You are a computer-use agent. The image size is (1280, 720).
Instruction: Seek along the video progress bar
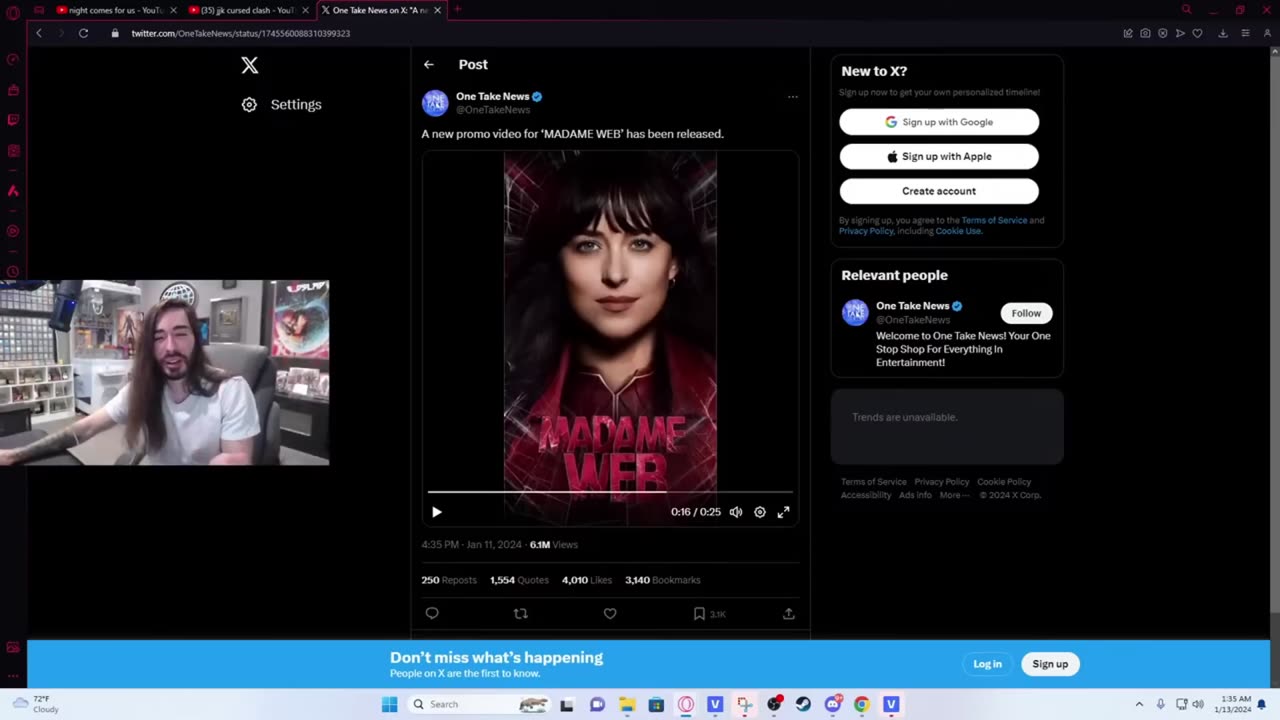(x=610, y=492)
